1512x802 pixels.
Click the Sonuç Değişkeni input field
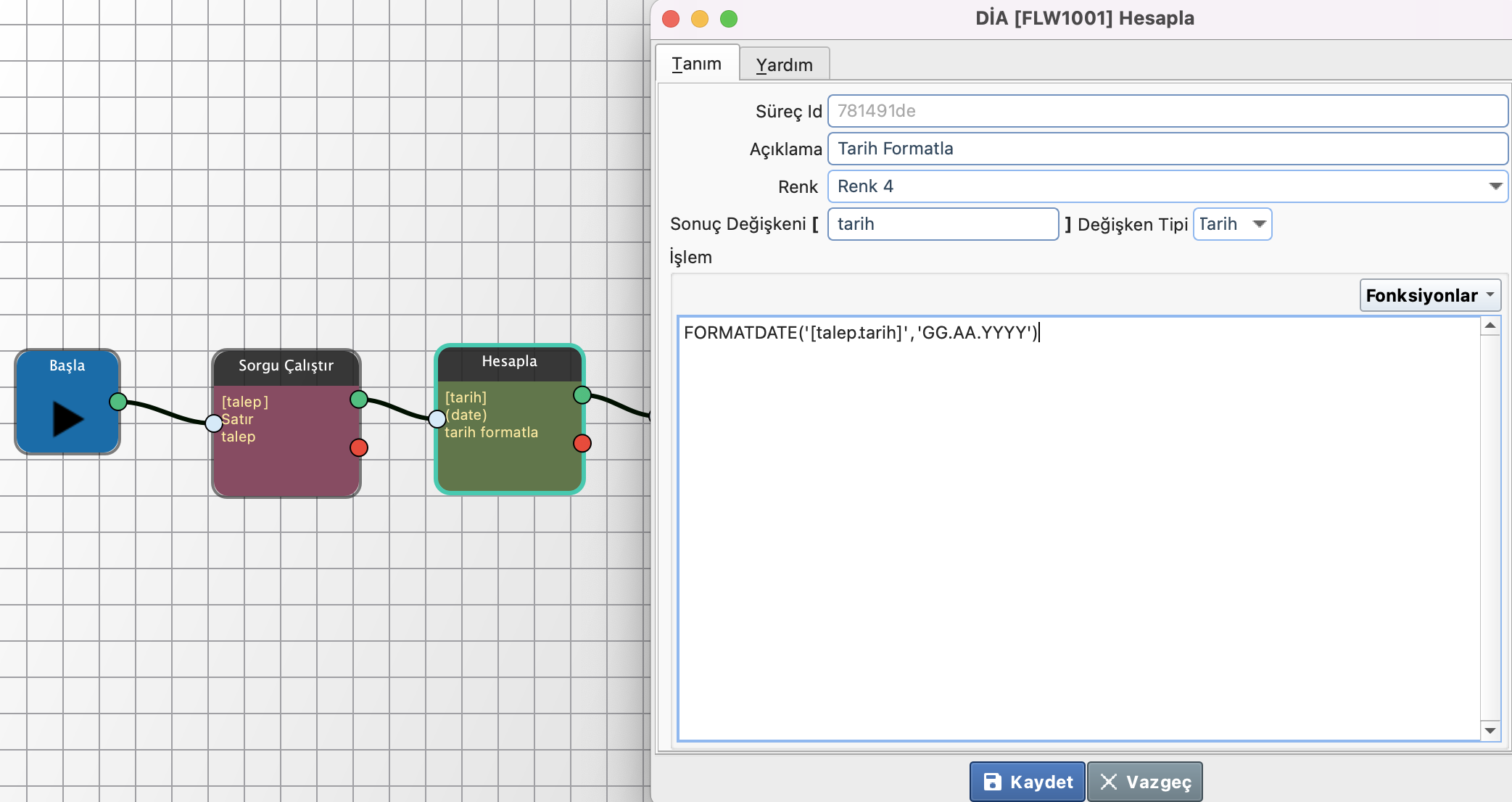[942, 224]
